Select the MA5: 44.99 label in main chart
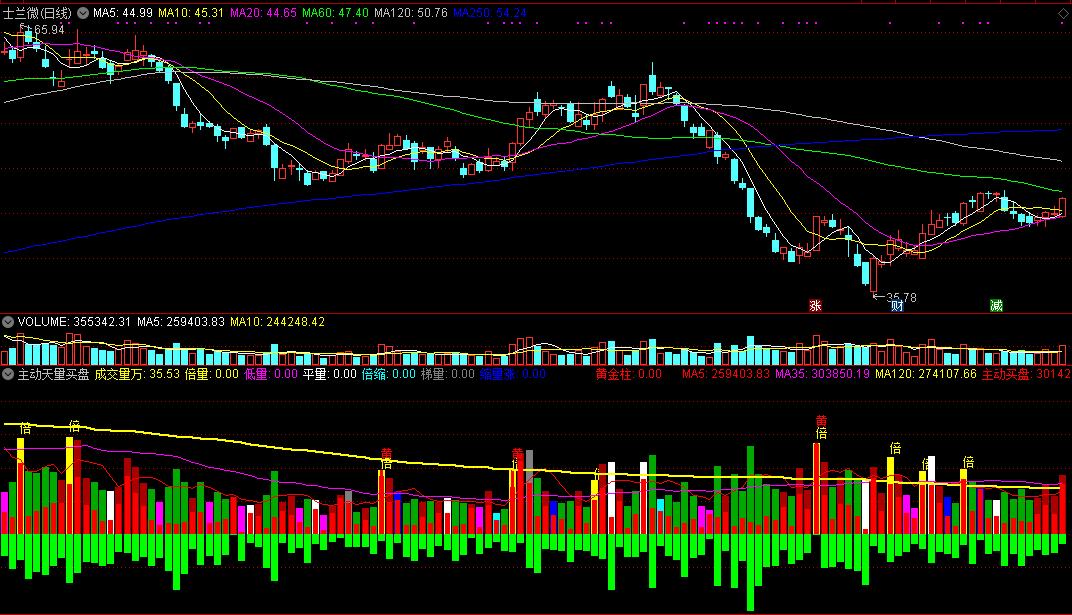Viewport: 1072px width, 615px height. [x=123, y=13]
